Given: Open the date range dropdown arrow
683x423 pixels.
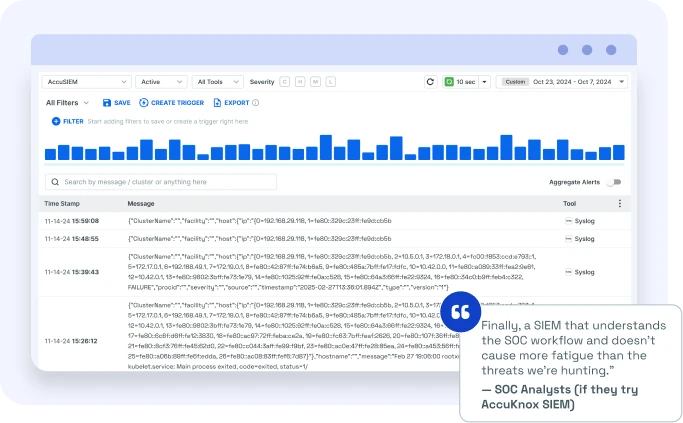Looking at the screenshot, I should click(x=622, y=82).
